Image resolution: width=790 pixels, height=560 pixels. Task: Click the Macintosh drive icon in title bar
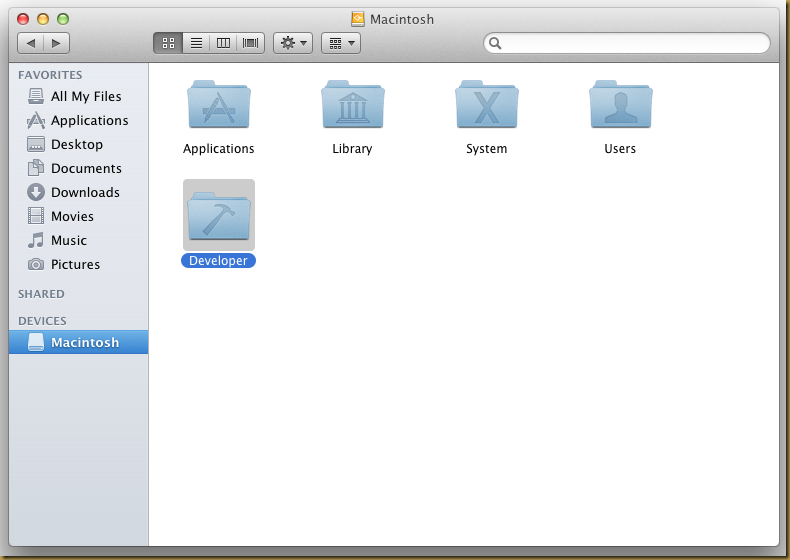(358, 19)
